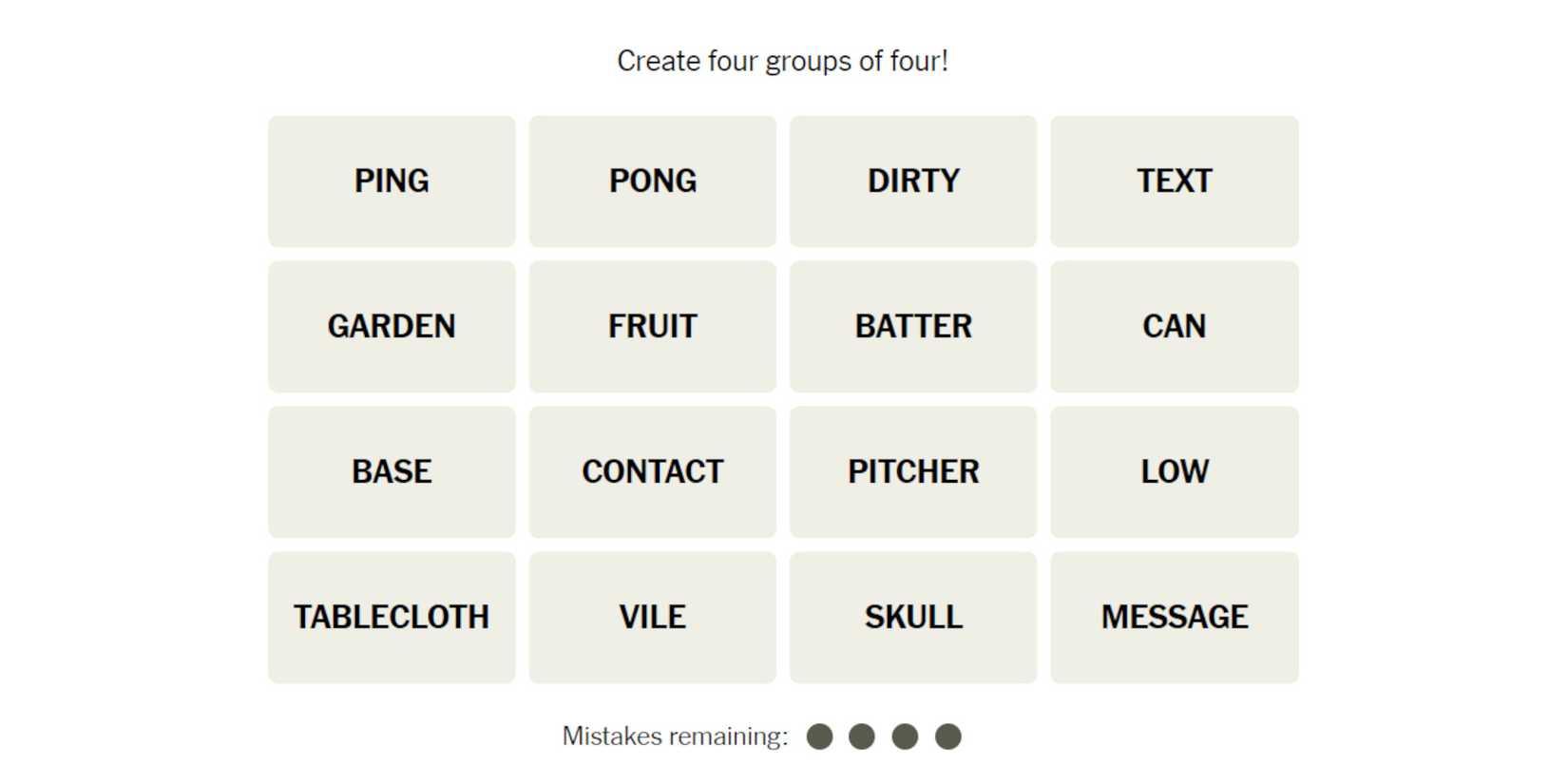This screenshot has height=784, width=1568.
Task: Choose the TEXT word tile
Action: pos(1174,181)
